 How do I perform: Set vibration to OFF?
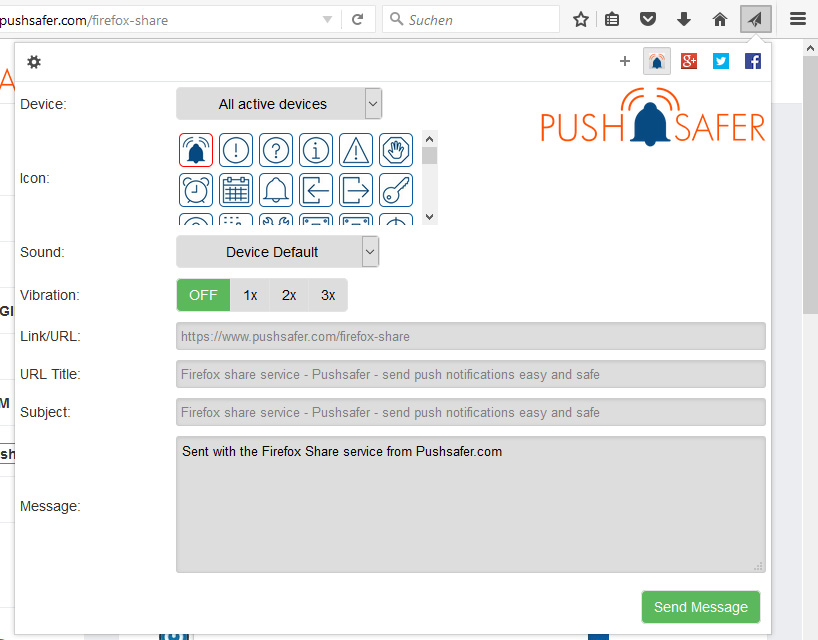203,295
